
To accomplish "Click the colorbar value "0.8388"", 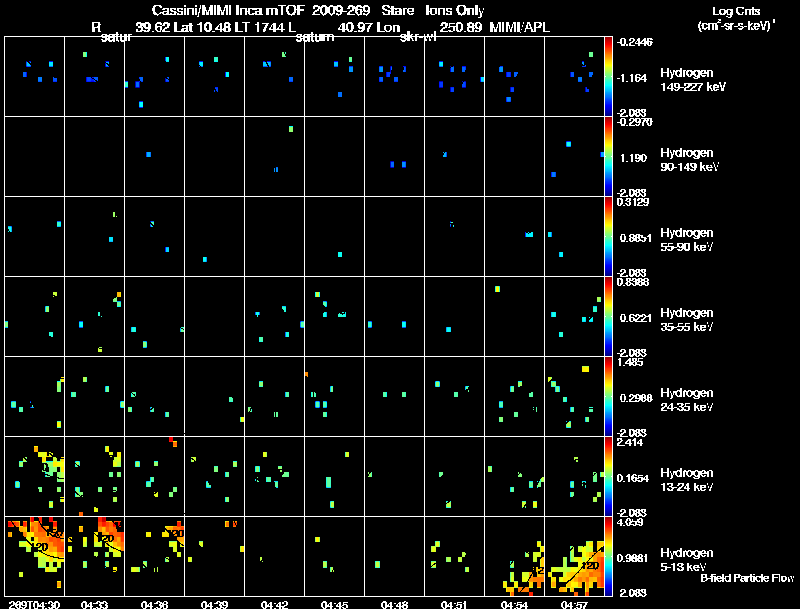I will [x=633, y=282].
